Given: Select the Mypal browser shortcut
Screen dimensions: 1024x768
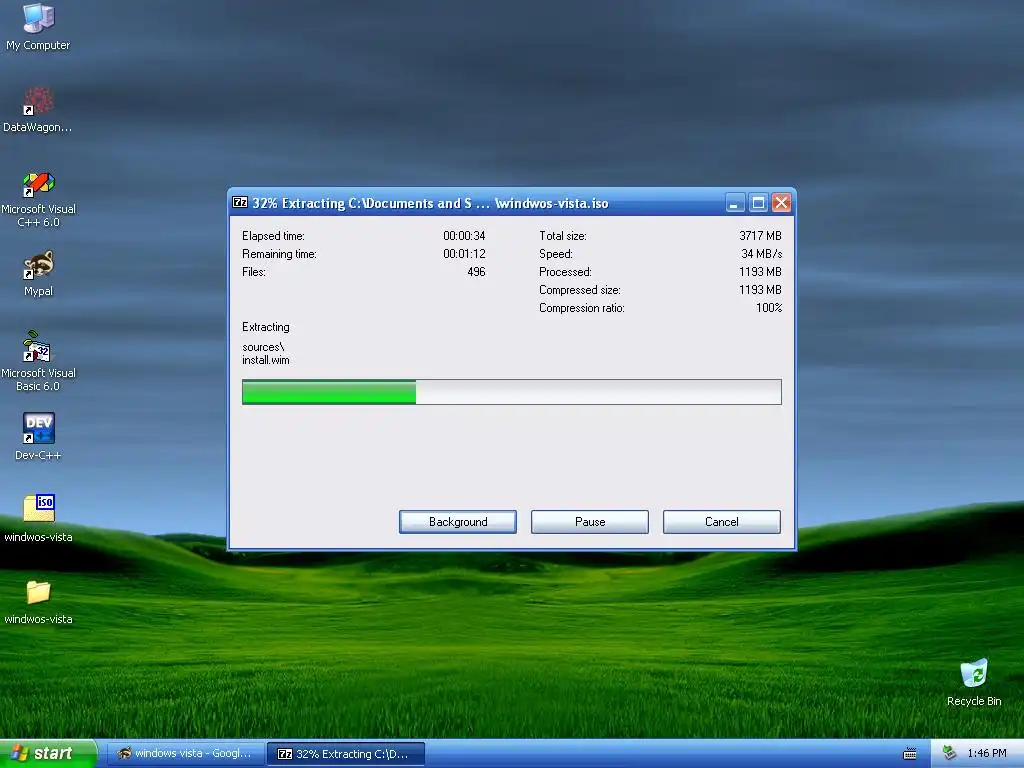Looking at the screenshot, I should coord(38,274).
